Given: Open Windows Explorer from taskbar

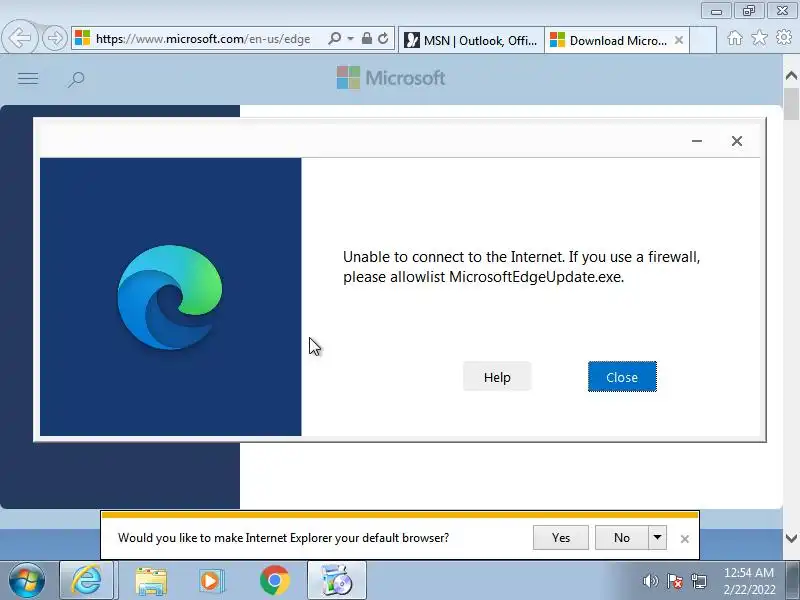Looking at the screenshot, I should click(x=151, y=581).
